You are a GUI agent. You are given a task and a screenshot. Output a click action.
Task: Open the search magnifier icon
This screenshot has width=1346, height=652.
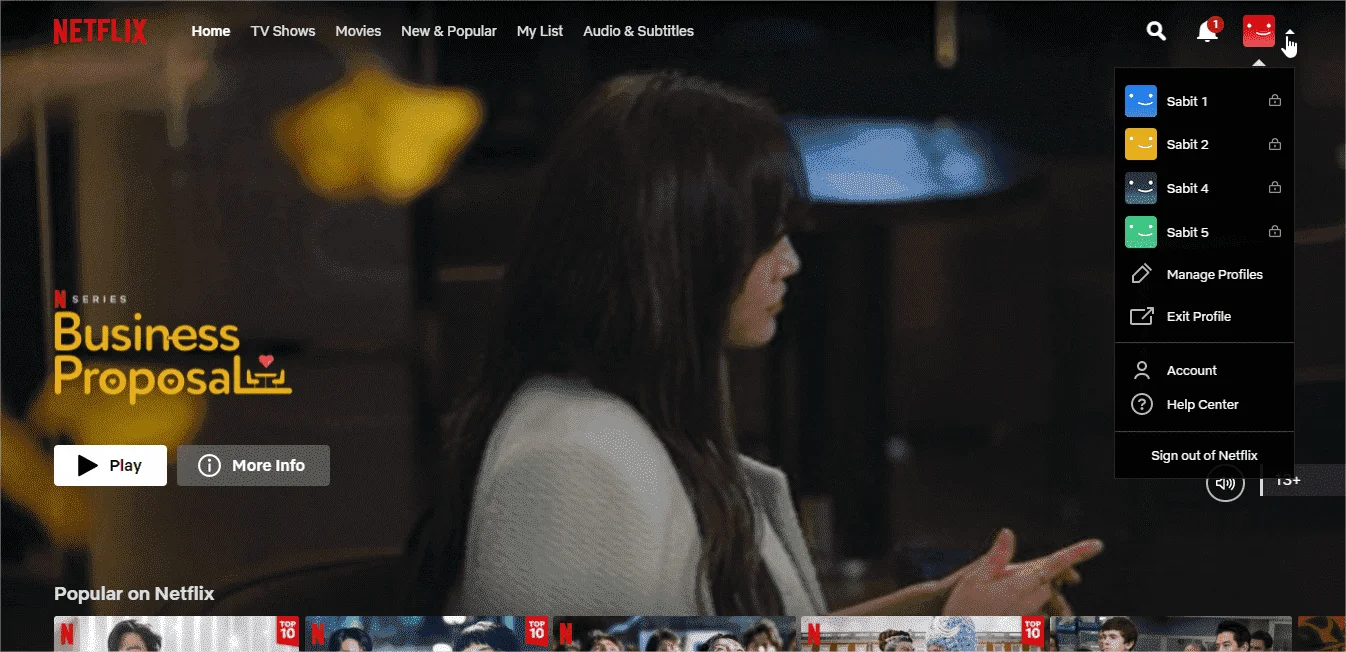point(1156,31)
